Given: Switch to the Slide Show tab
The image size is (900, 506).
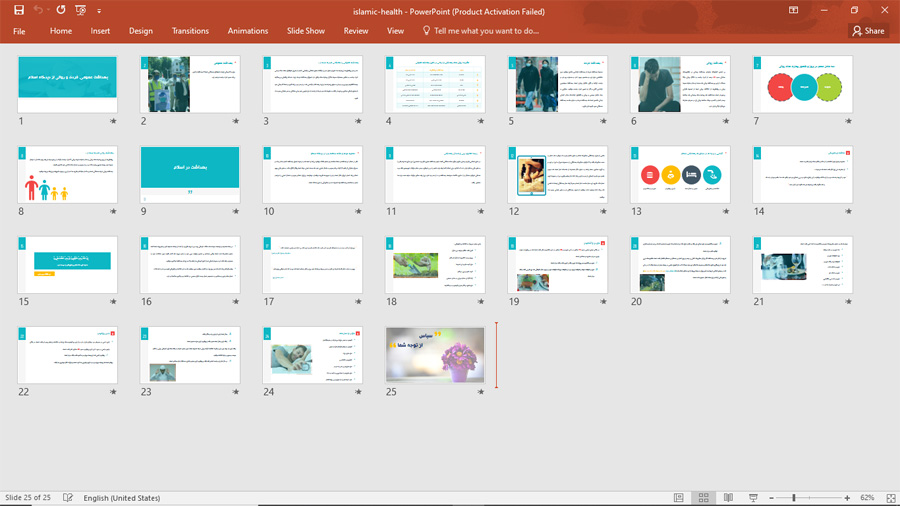Looking at the screenshot, I should 306,31.
